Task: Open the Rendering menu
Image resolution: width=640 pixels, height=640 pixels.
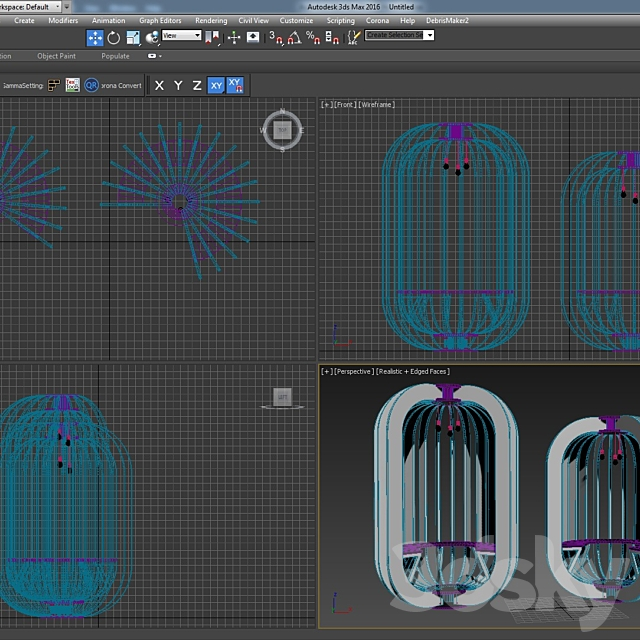Action: point(211,20)
